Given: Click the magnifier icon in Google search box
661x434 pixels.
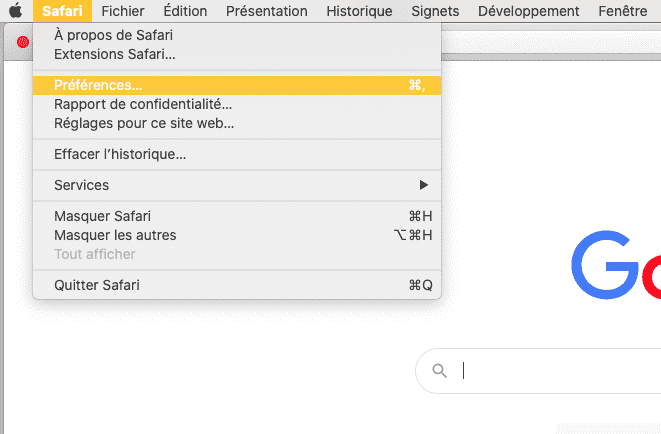Looking at the screenshot, I should pyautogui.click(x=439, y=371).
